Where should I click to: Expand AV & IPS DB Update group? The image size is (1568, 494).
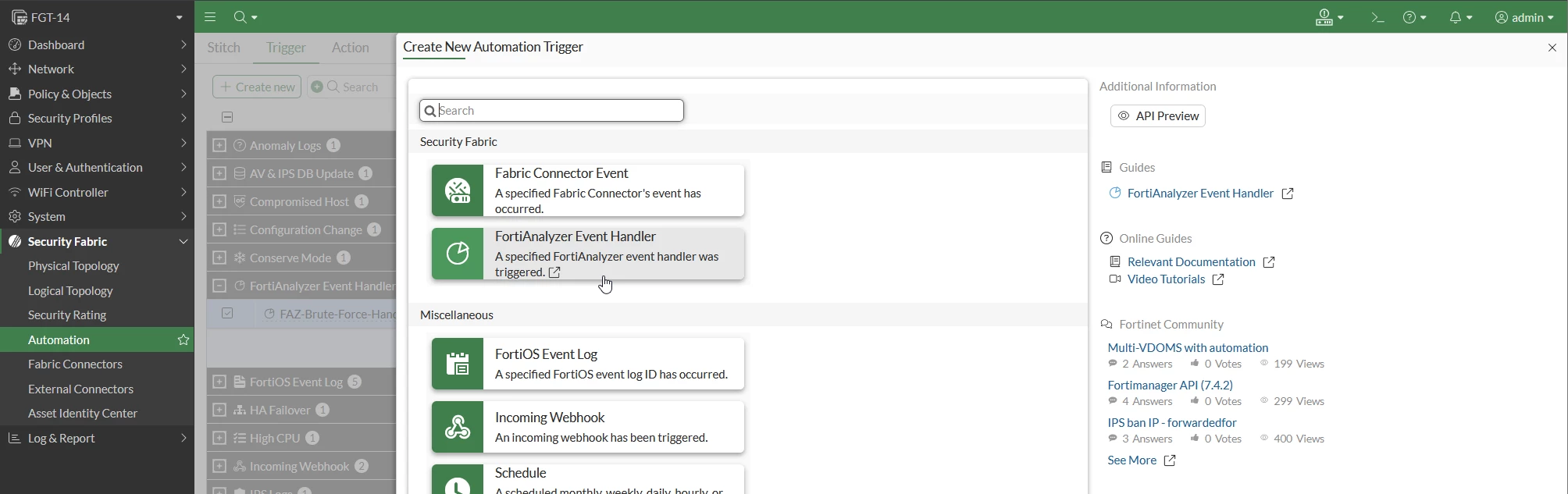click(x=219, y=174)
